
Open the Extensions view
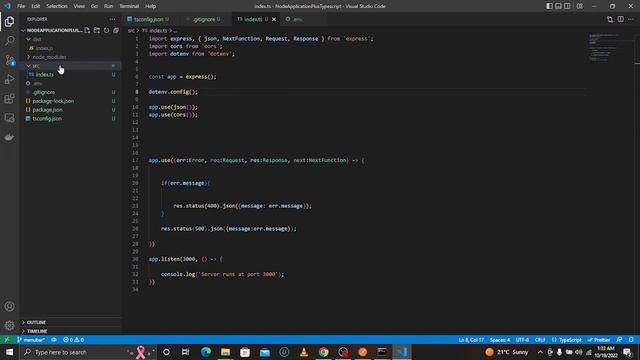(9, 98)
